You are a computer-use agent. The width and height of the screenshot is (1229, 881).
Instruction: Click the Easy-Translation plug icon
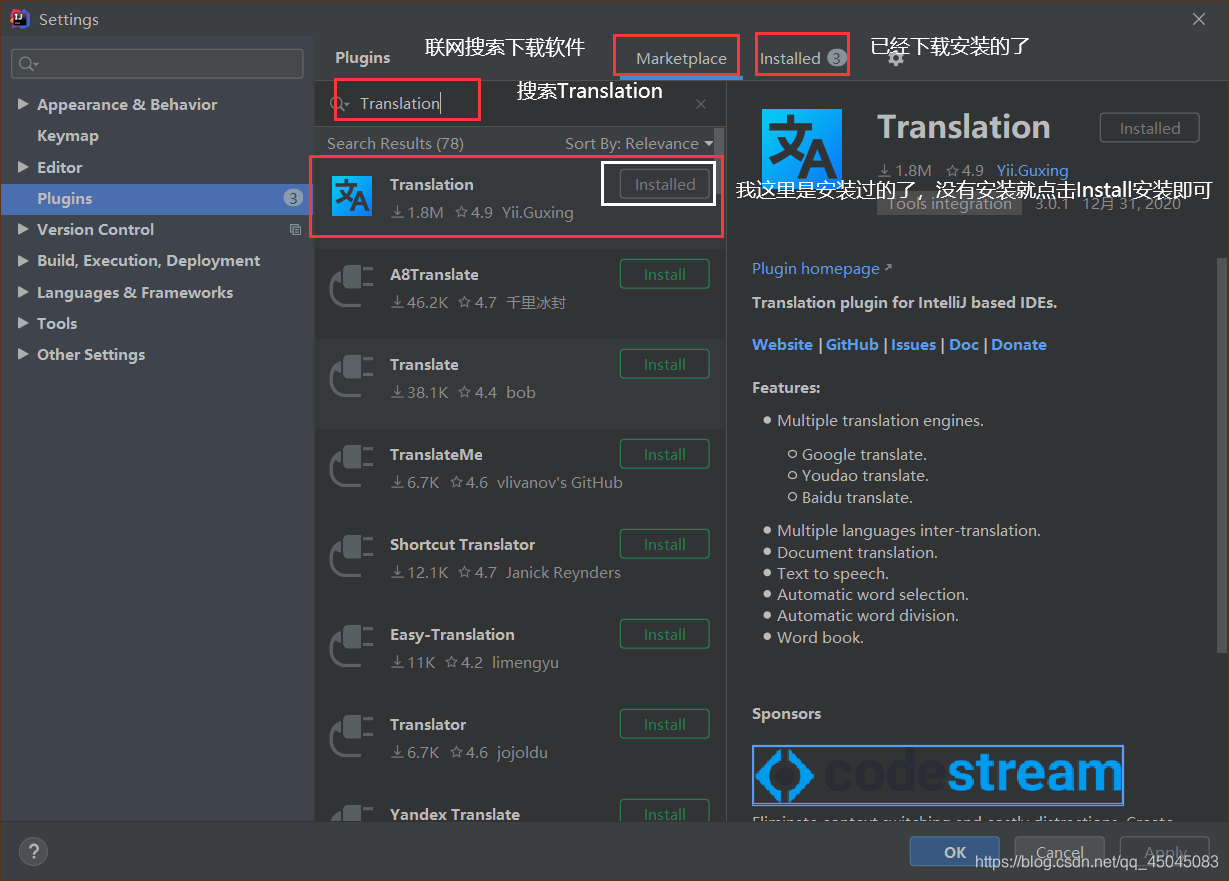[x=352, y=647]
